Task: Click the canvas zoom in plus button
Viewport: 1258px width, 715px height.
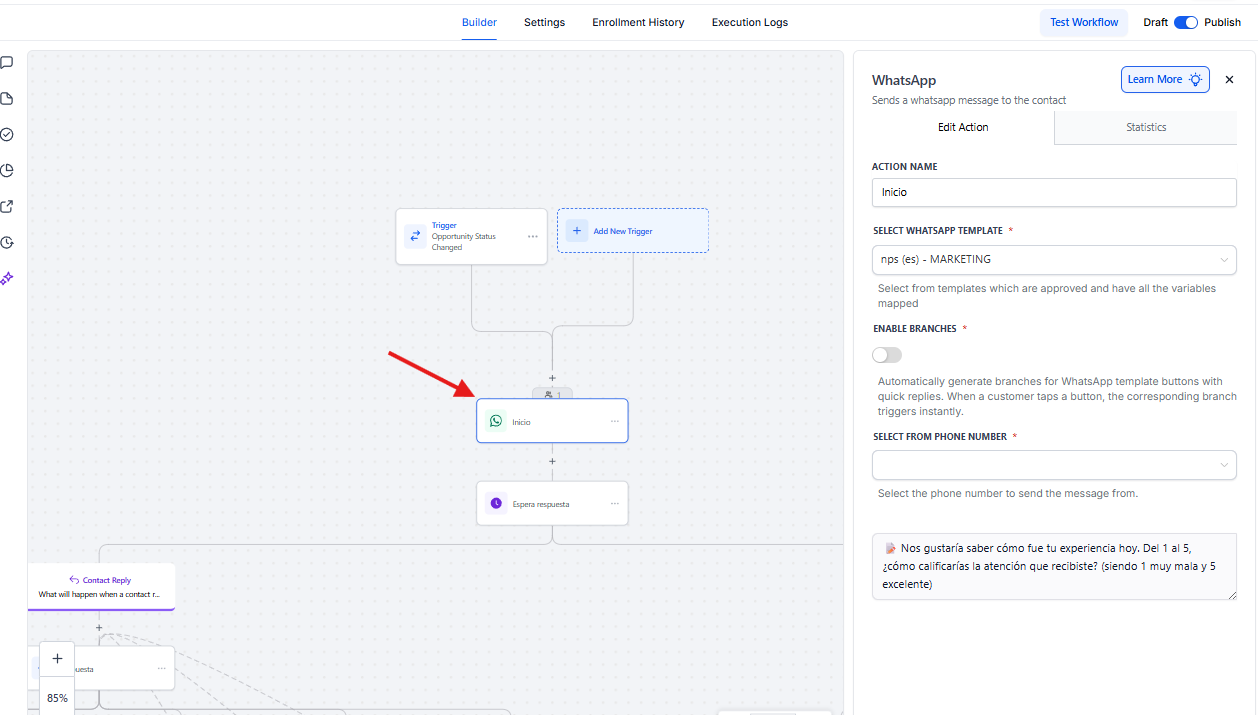Action: pos(57,658)
